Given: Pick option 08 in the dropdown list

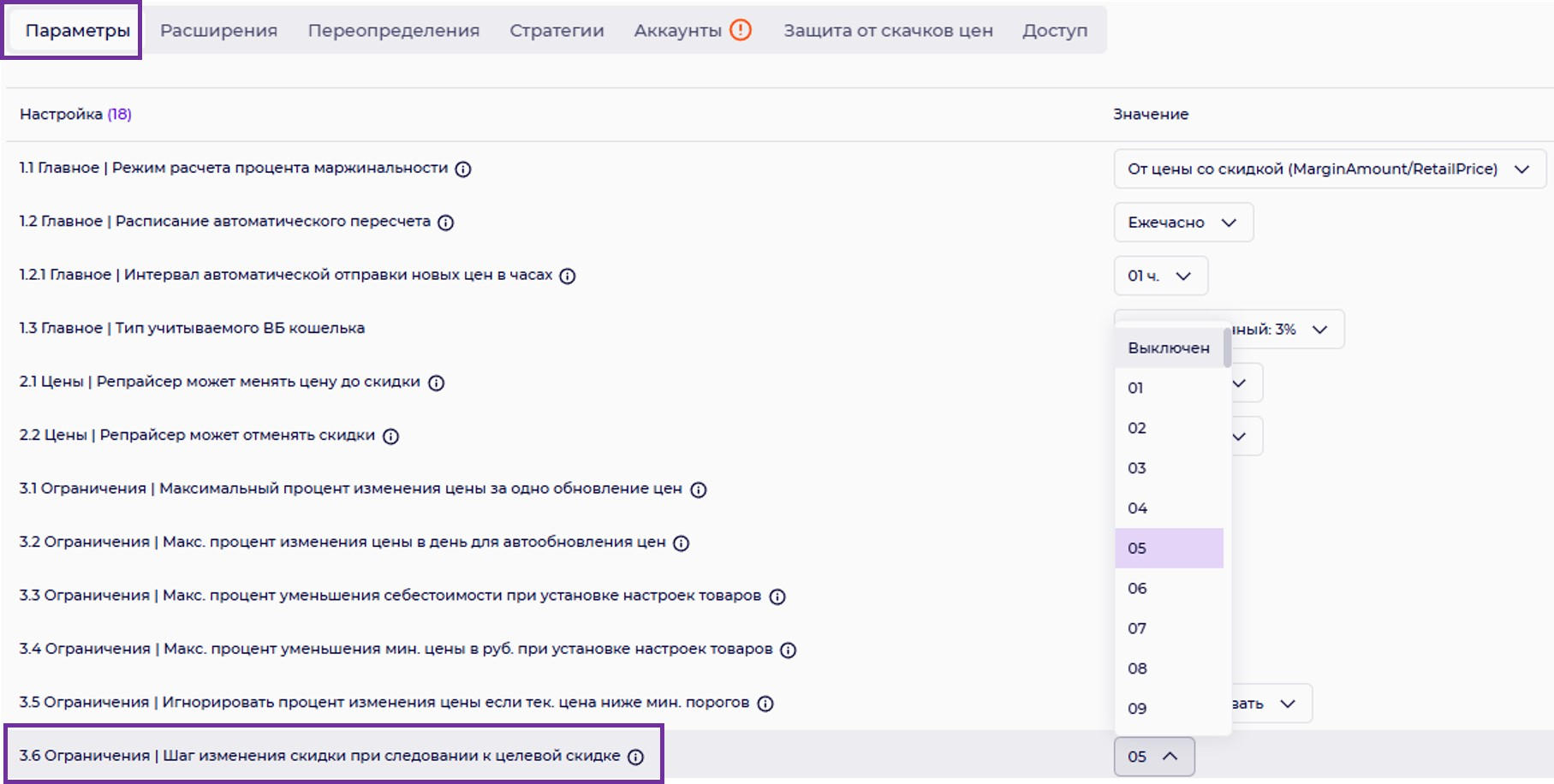Looking at the screenshot, I should (1137, 668).
